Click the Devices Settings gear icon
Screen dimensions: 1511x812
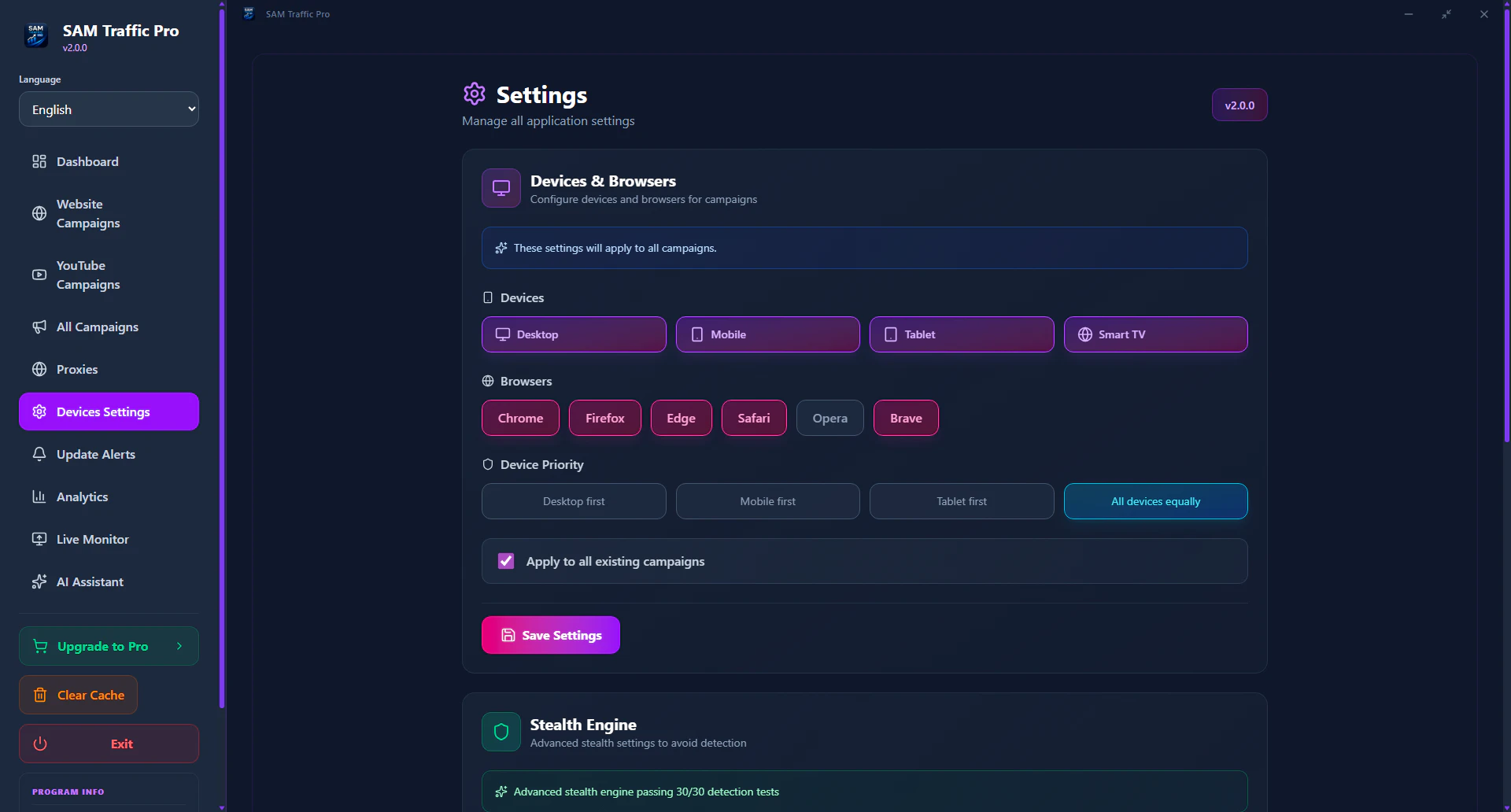[39, 412]
